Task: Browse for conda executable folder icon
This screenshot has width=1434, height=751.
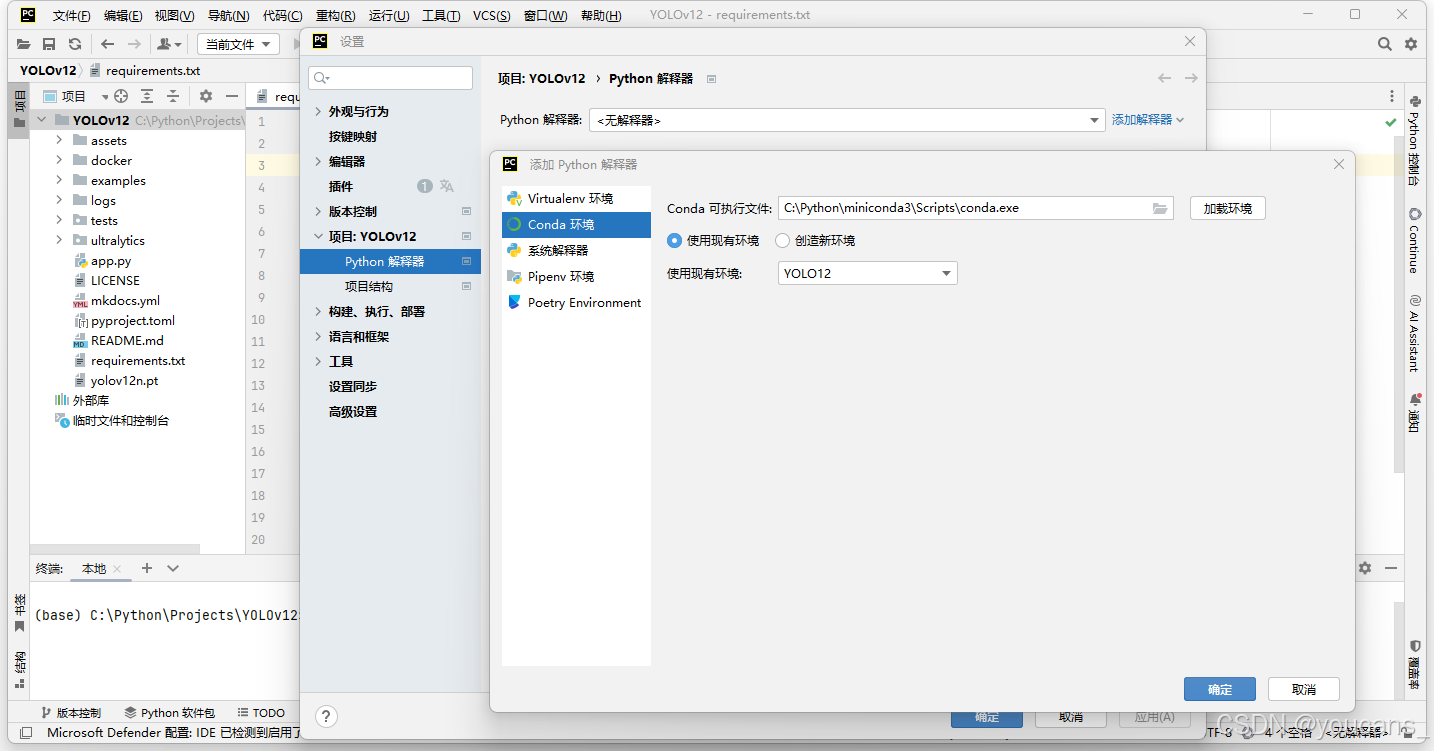Action: [x=1160, y=208]
